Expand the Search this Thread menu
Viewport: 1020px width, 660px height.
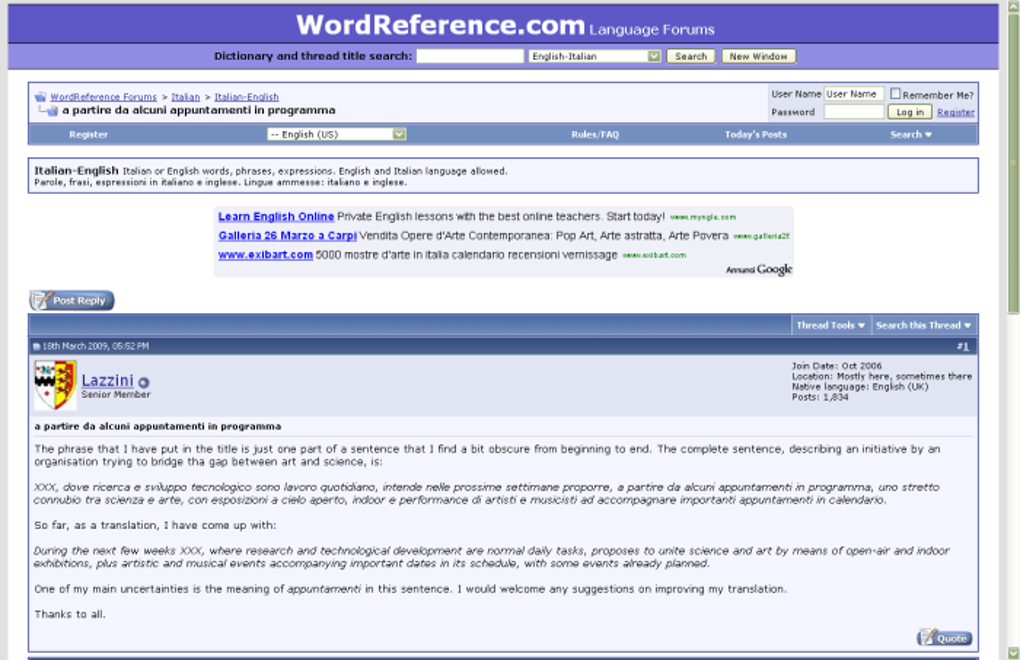pyautogui.click(x=924, y=325)
